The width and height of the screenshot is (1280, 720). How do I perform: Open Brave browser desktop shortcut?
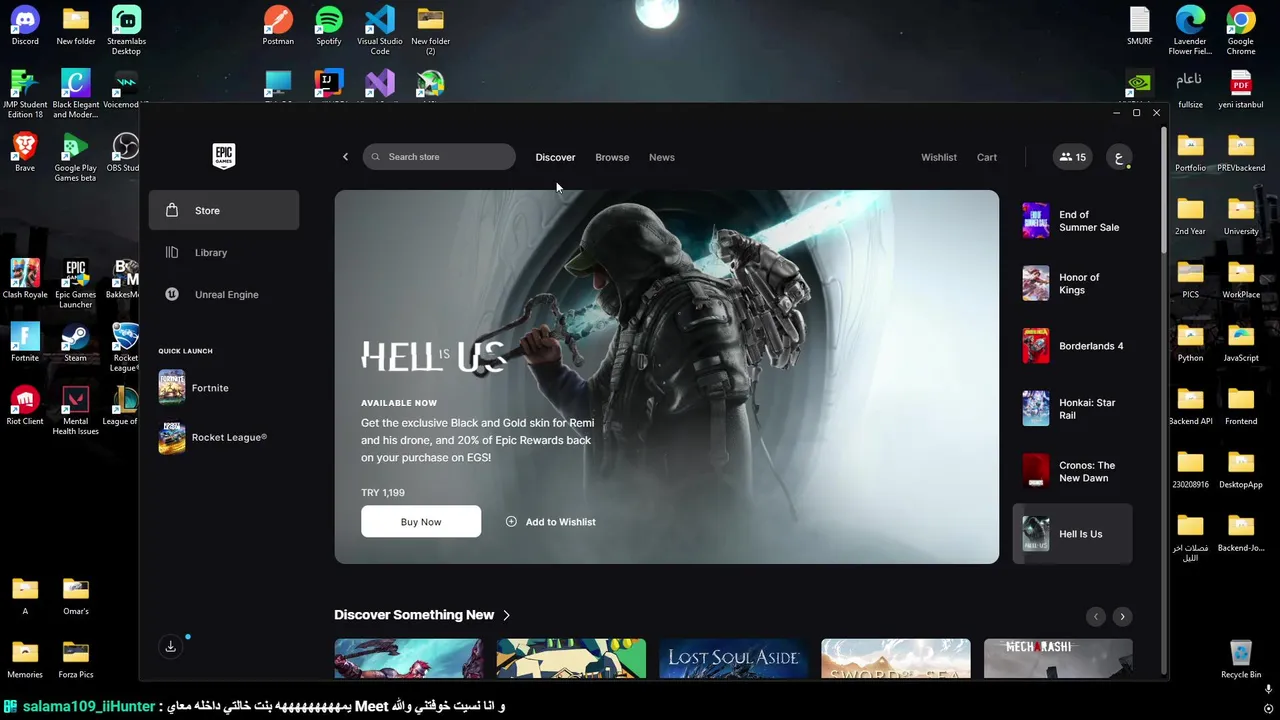tap(25, 152)
